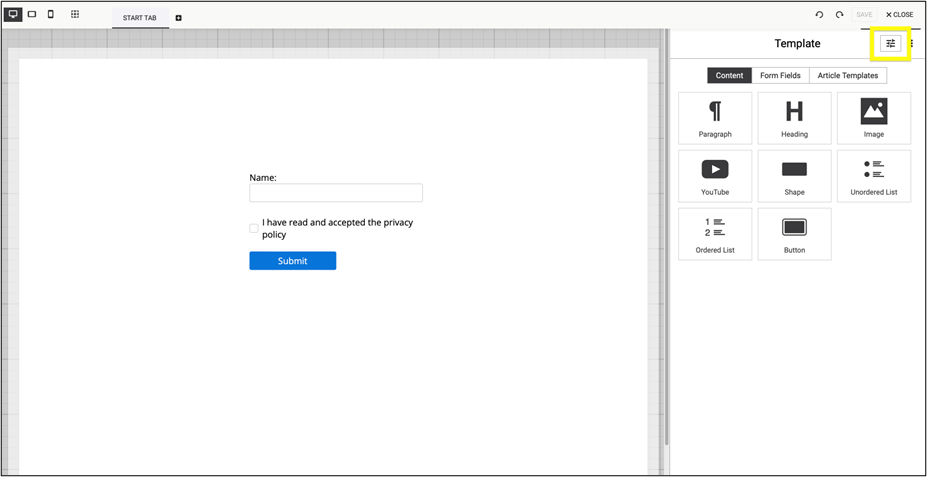Image resolution: width=927 pixels, height=477 pixels.
Task: Select the Name: label text
Action: tap(263, 177)
